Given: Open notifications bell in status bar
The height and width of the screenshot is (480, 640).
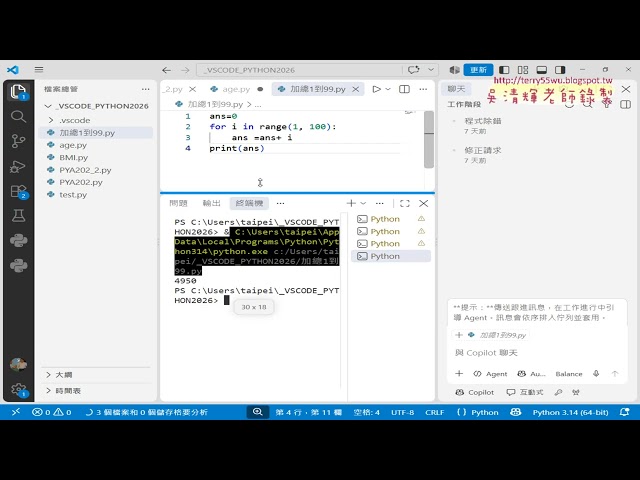Looking at the screenshot, I should coord(624,412).
